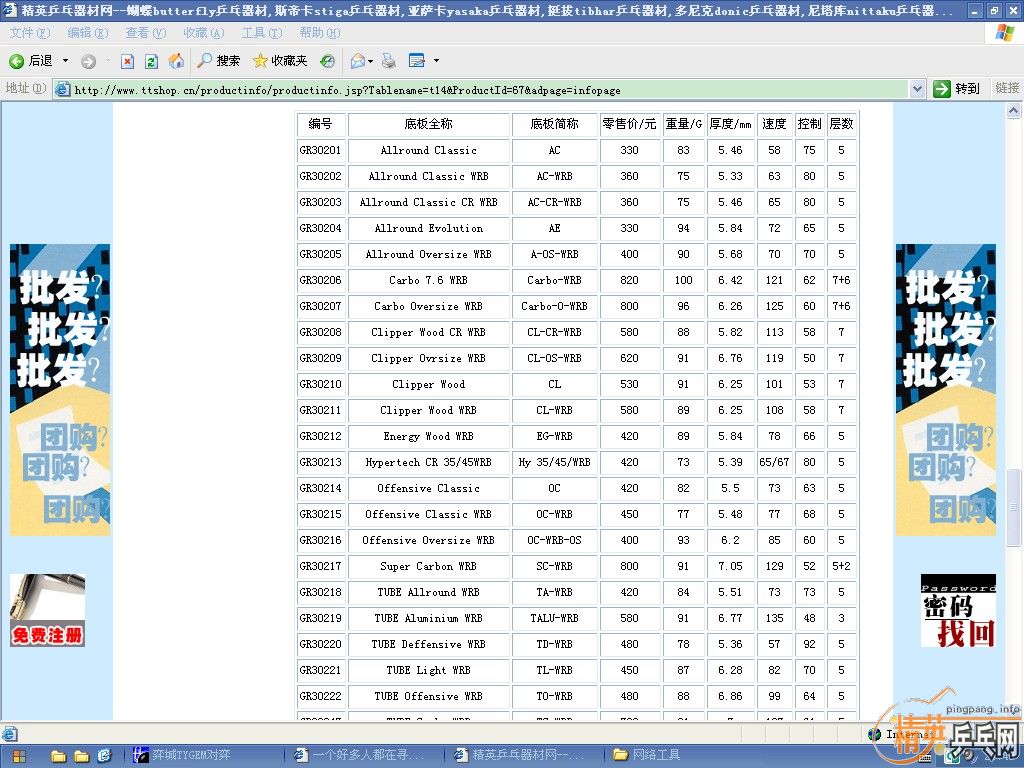This screenshot has height=768, width=1024.
Task: Open the 查看(V) menu
Action: pos(146,33)
